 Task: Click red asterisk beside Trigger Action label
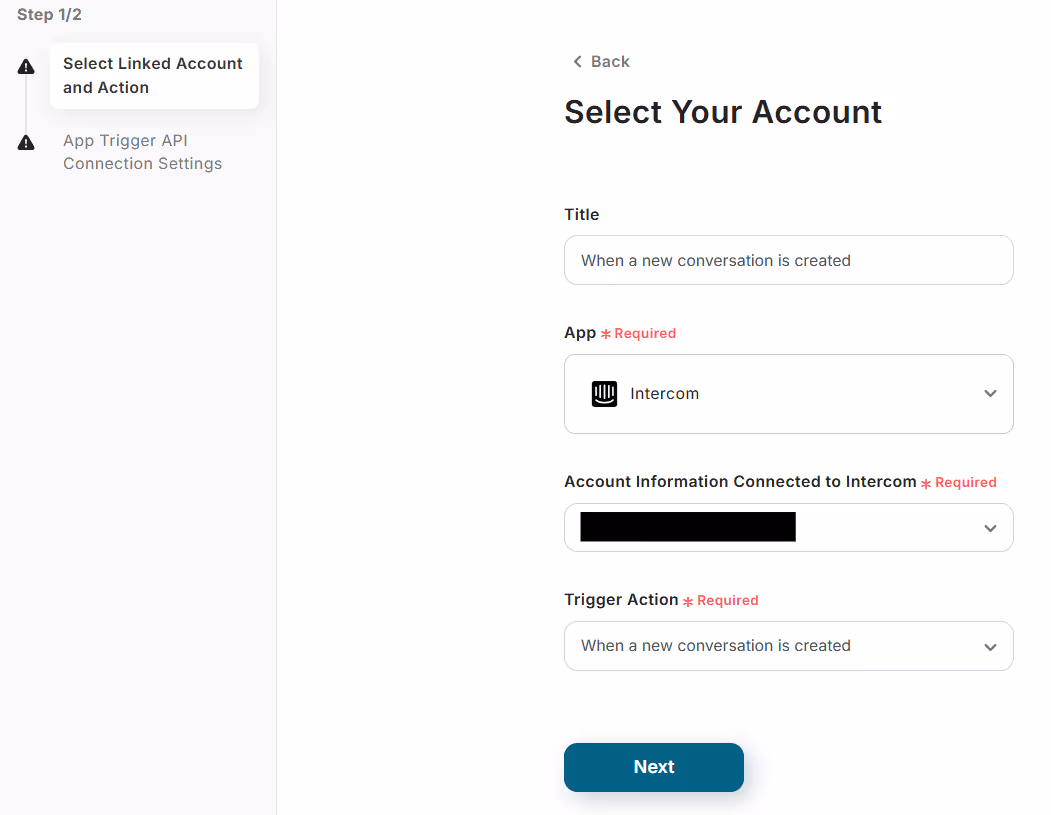click(688, 601)
